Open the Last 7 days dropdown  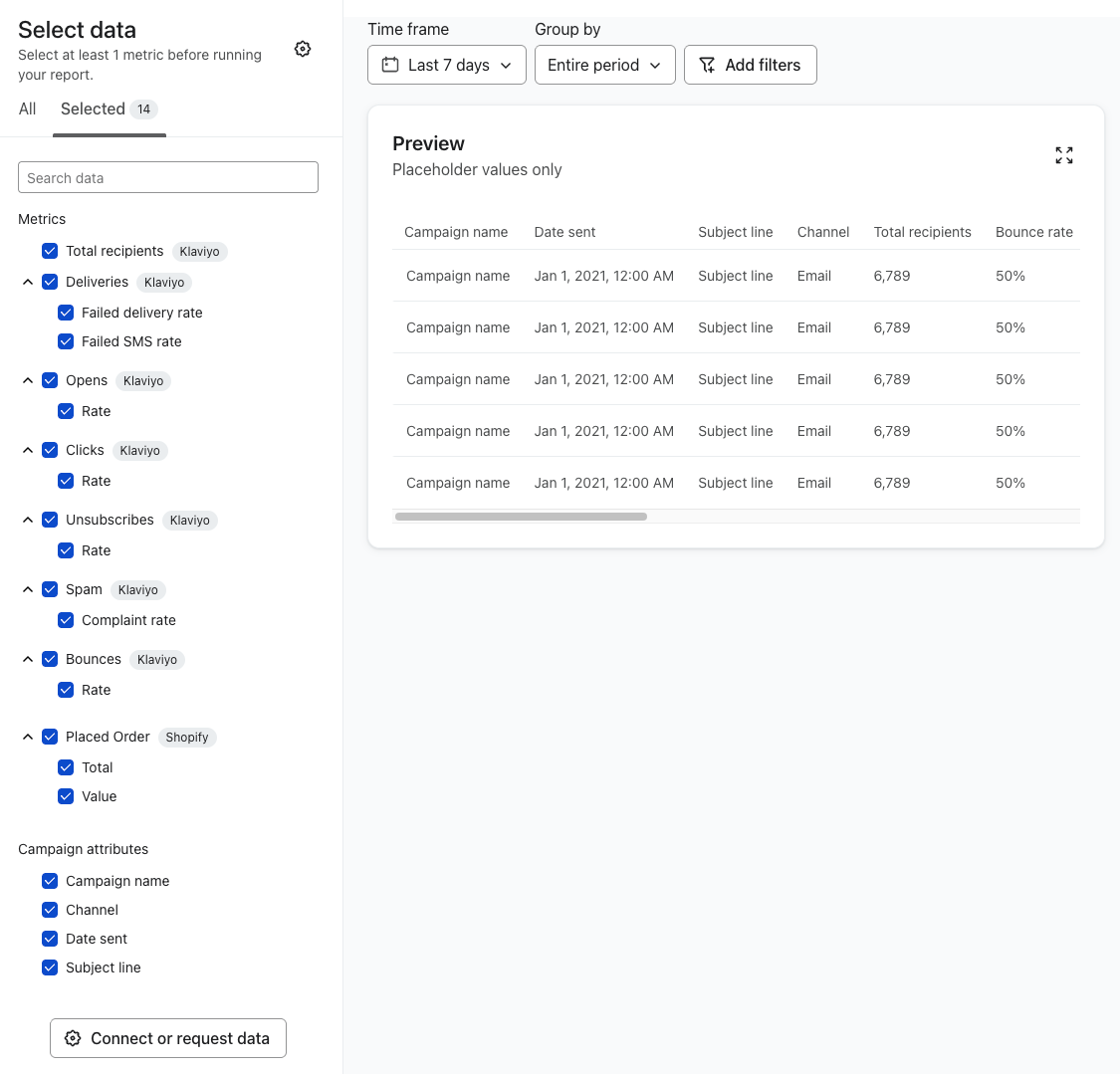446,65
